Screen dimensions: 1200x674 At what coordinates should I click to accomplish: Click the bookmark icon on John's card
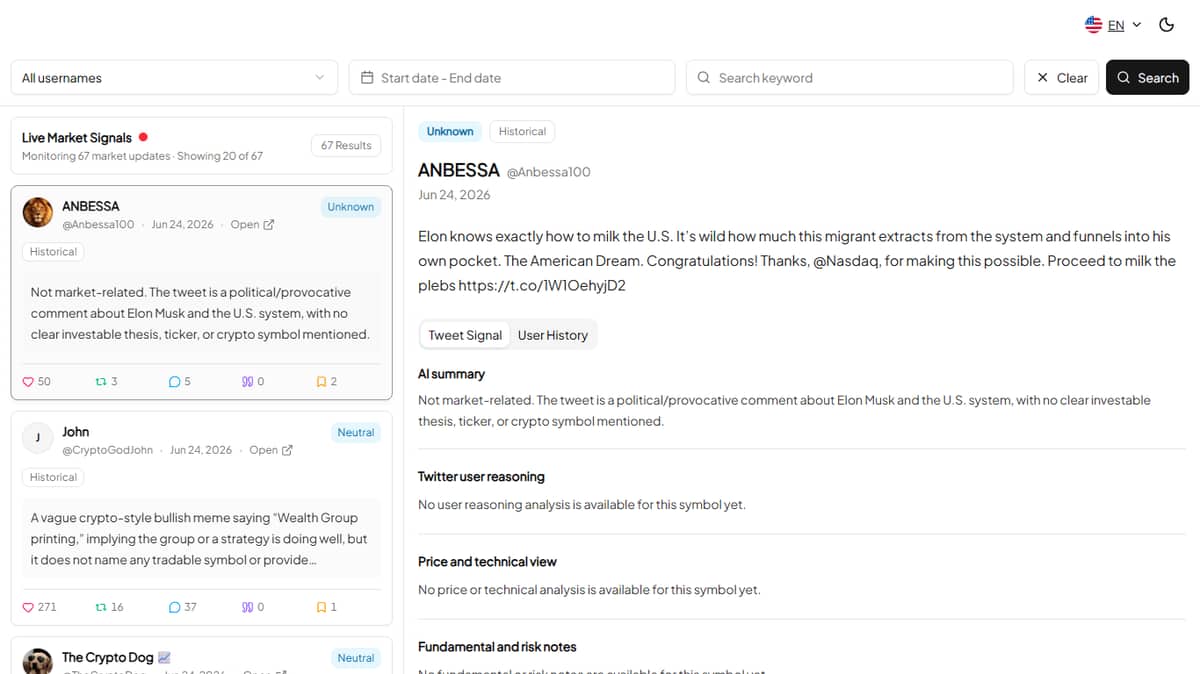pyautogui.click(x=320, y=607)
